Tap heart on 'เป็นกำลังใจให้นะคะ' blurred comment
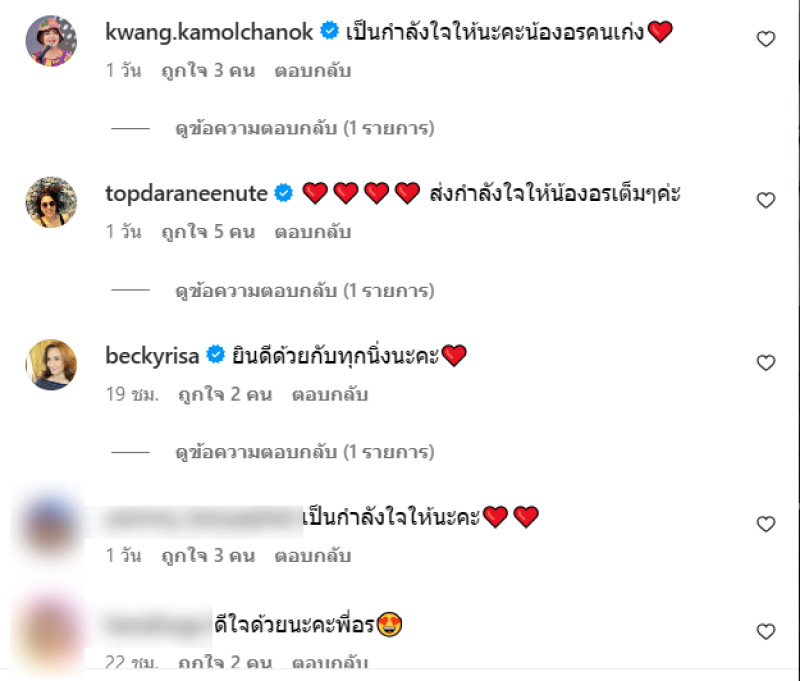800x681 pixels. (x=766, y=524)
